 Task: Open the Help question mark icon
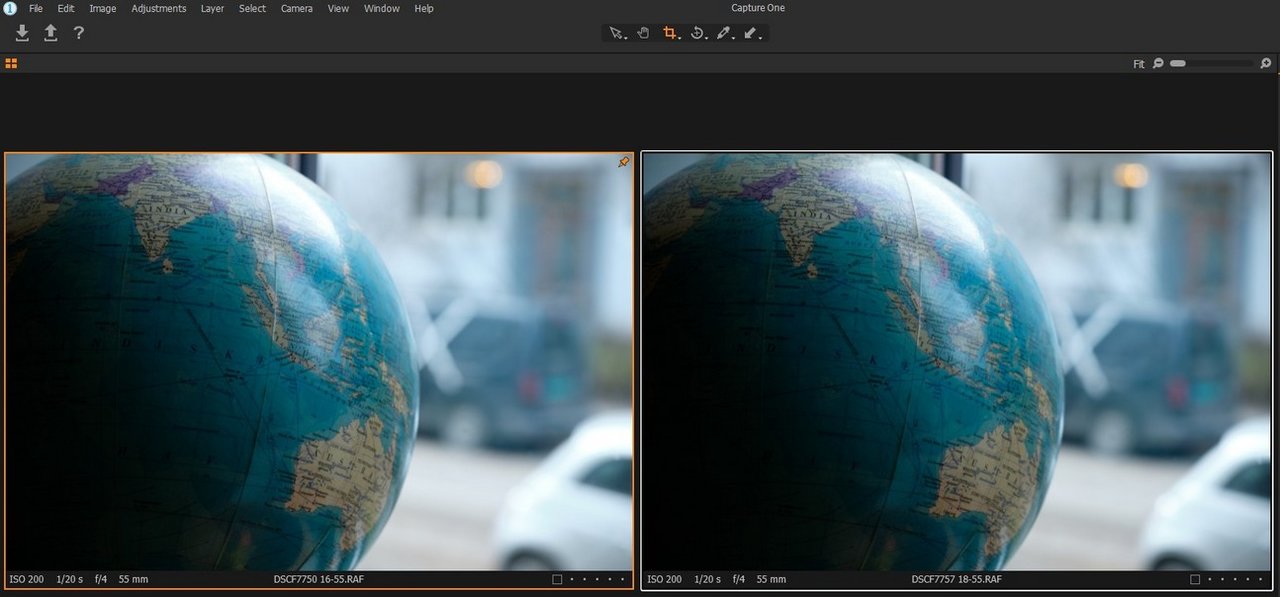point(78,33)
